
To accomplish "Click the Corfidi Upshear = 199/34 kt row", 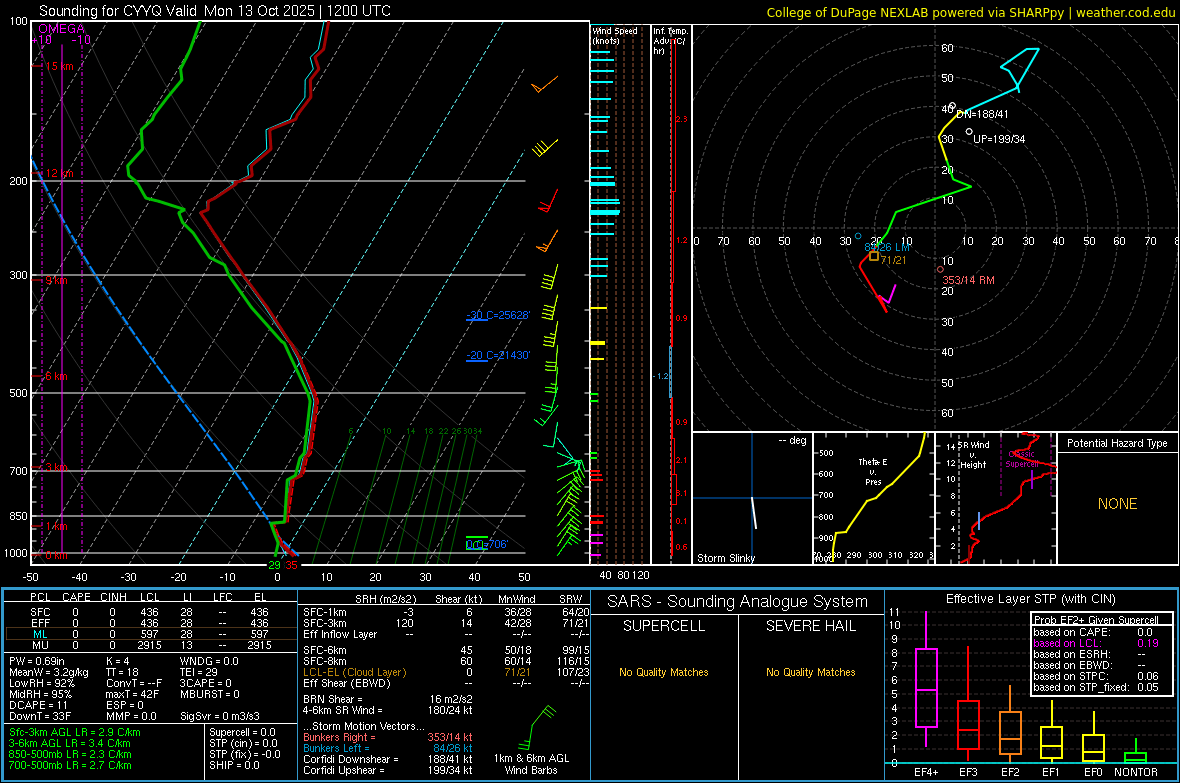I will pos(388,770).
